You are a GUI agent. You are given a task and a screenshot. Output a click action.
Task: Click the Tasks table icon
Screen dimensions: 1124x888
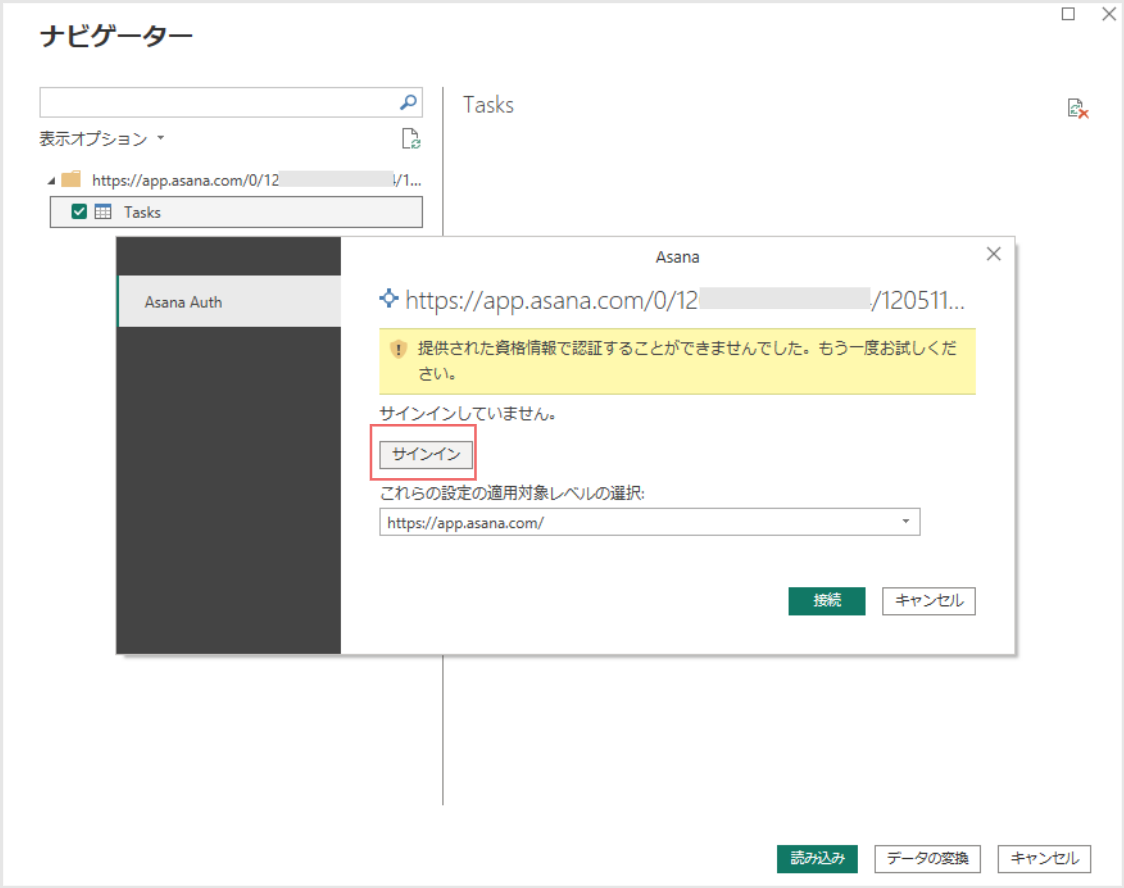[103, 211]
